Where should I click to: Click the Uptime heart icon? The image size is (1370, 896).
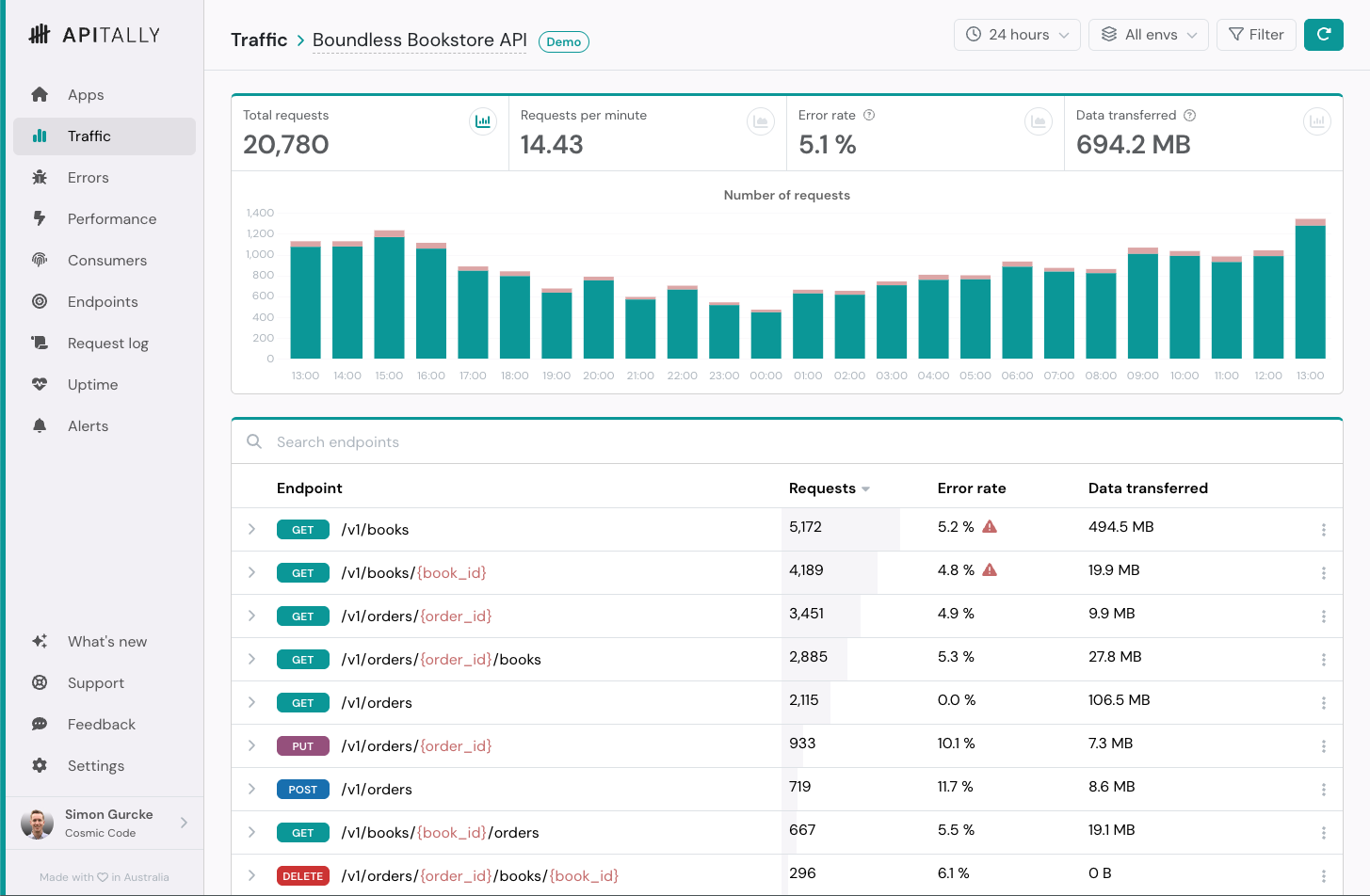40,384
